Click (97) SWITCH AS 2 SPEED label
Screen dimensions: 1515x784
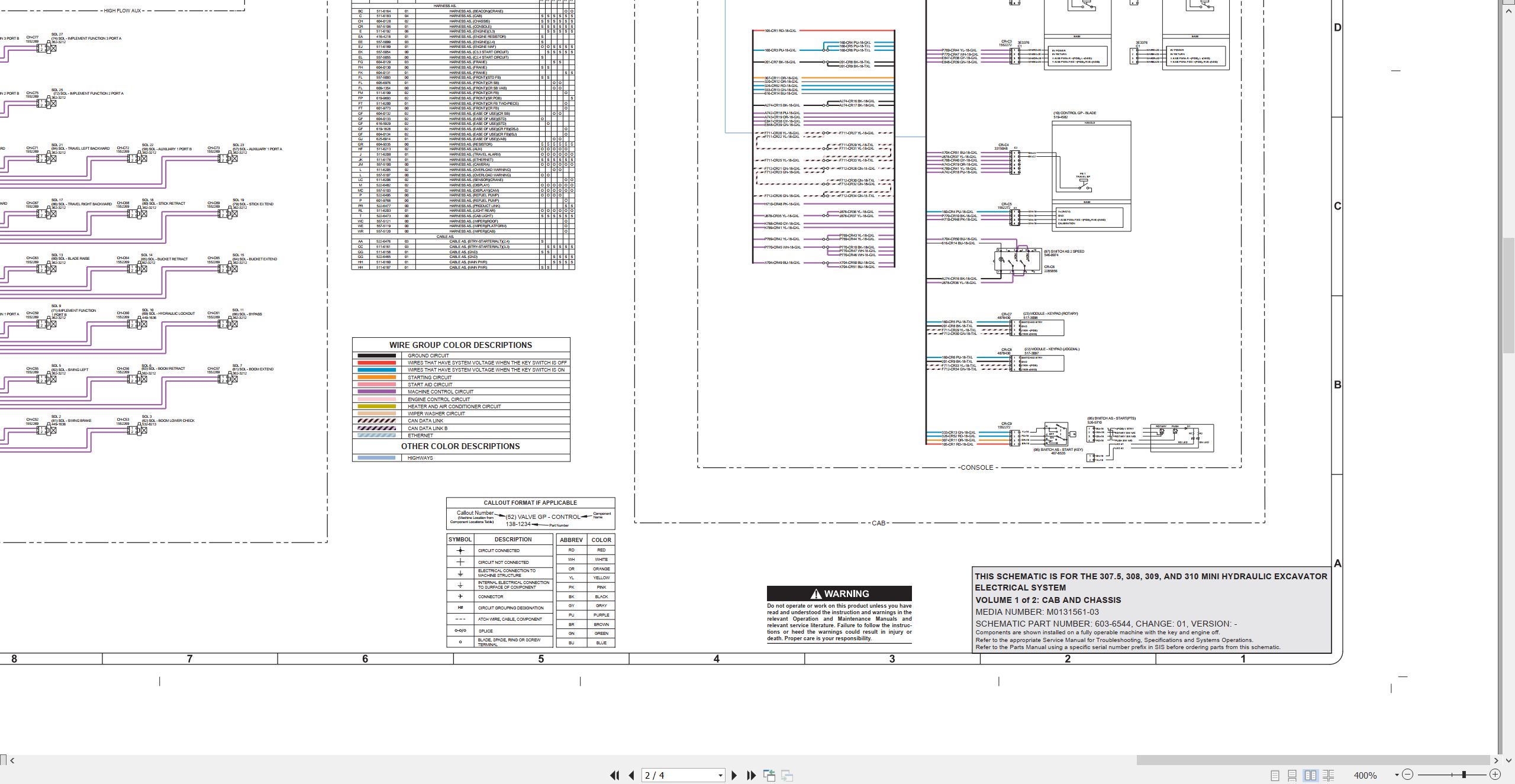[x=1064, y=251]
